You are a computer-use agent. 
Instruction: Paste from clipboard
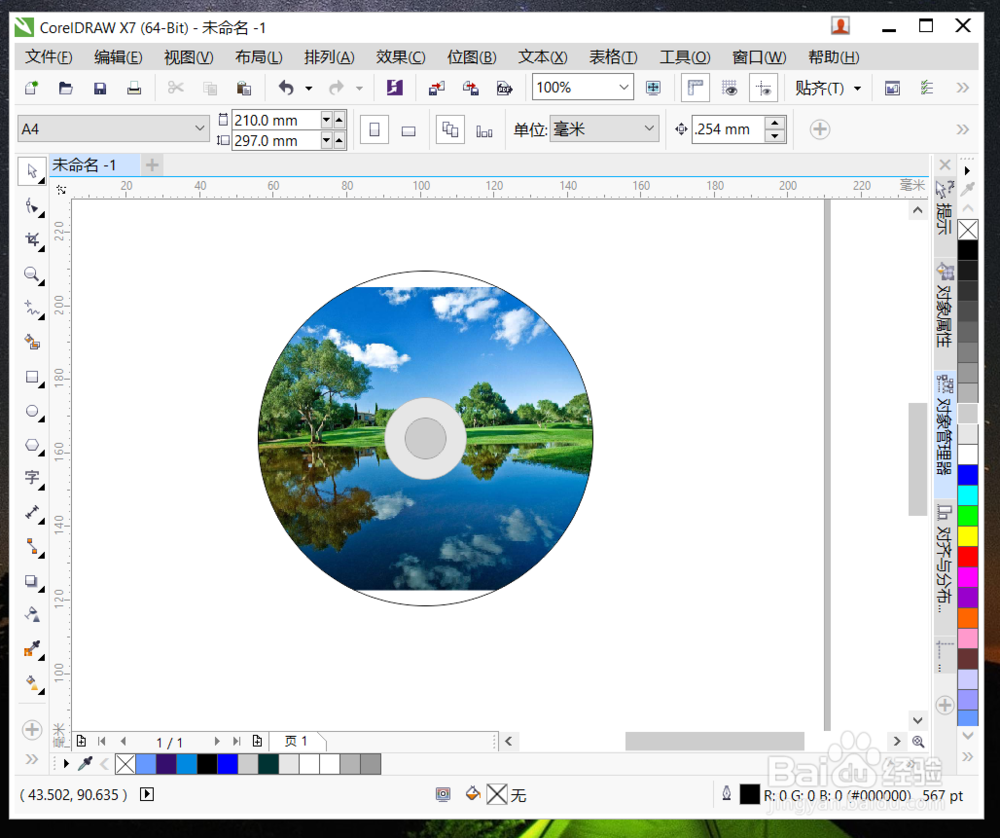tap(244, 88)
